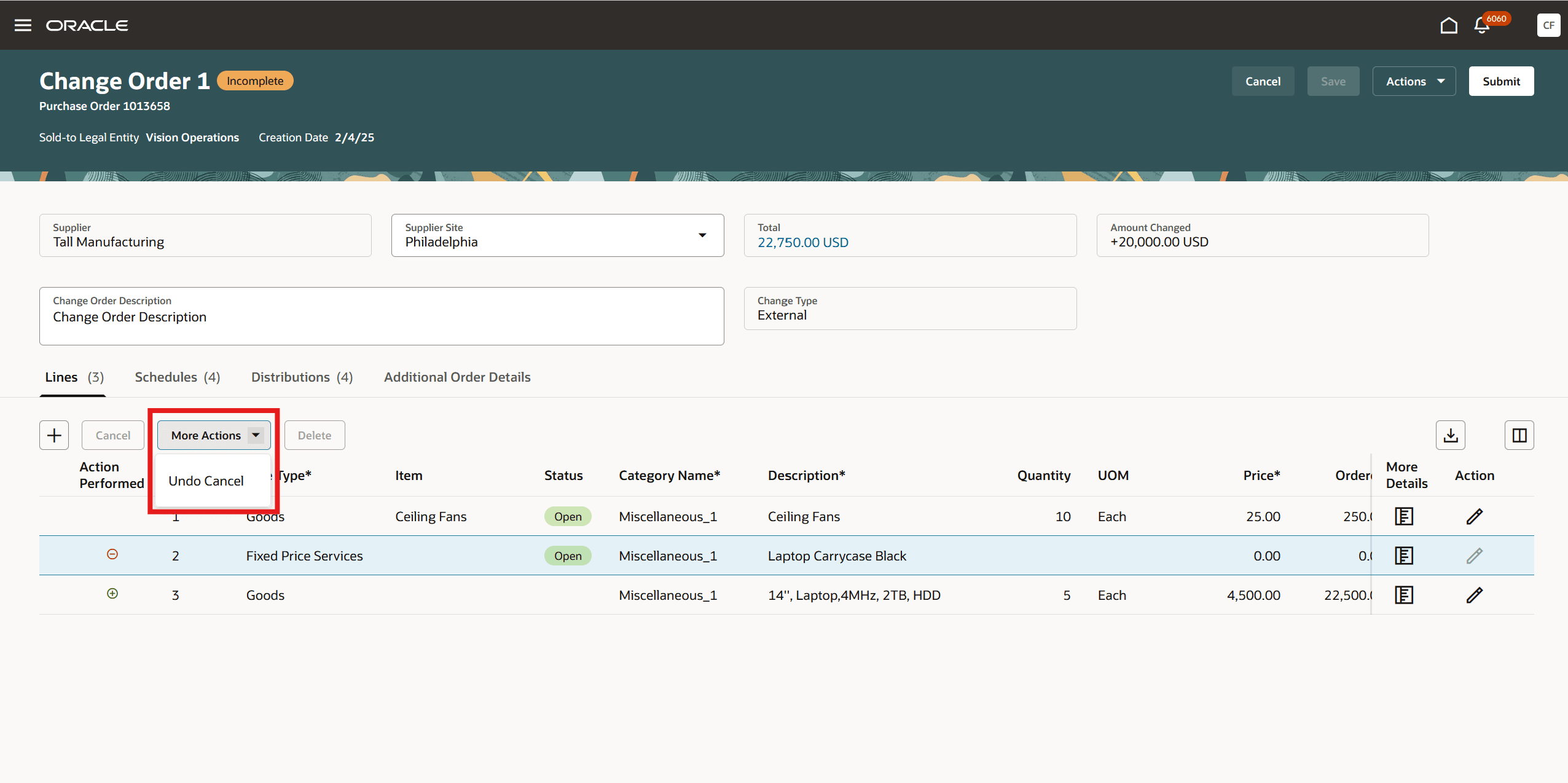Expand the Supplier Site Philadelphia dropdown
The width and height of the screenshot is (1568, 783).
pos(702,235)
